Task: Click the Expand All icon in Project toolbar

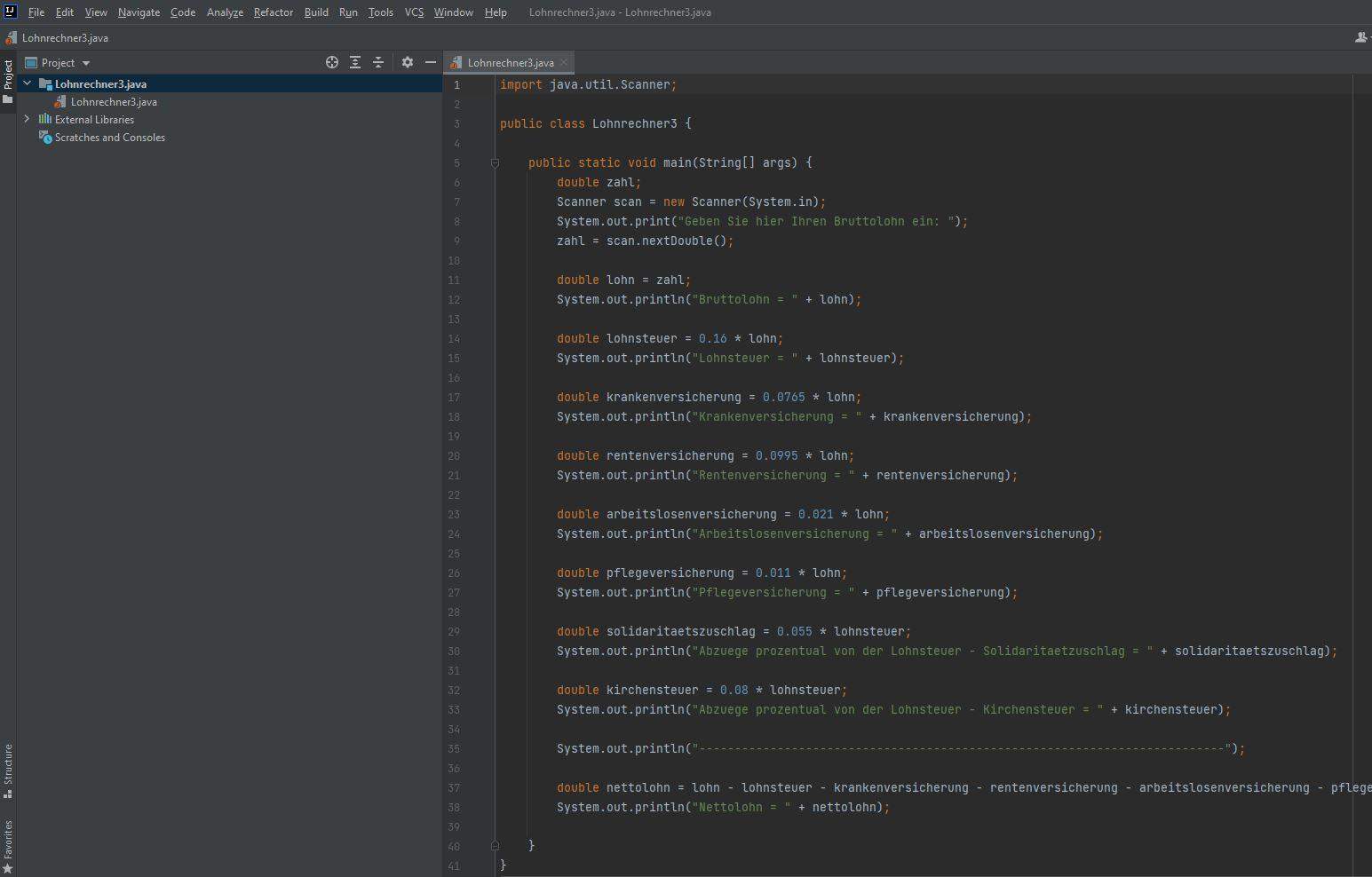Action: [356, 62]
